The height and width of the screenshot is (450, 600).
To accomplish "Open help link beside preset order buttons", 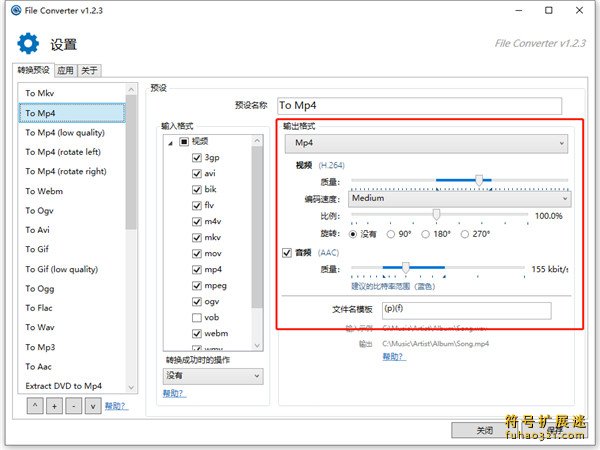I will (x=116, y=406).
